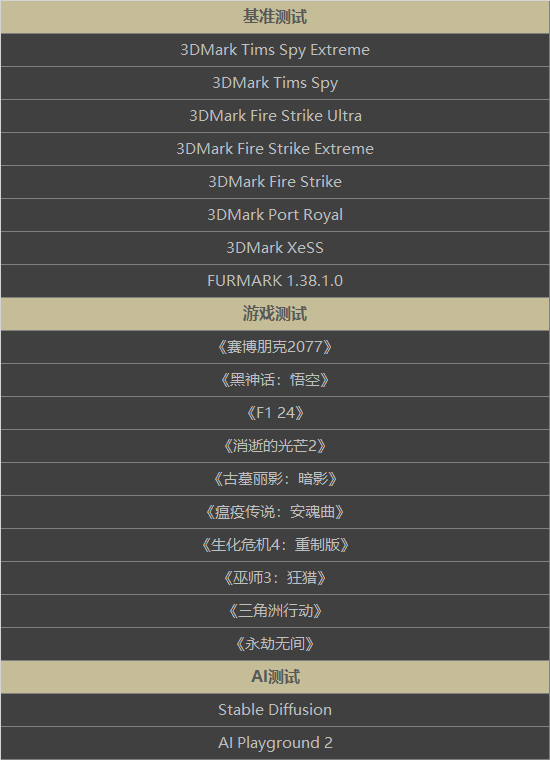The height and width of the screenshot is (760, 550).
Task: Click the 3DMark XeSS entry
Action: click(275, 248)
